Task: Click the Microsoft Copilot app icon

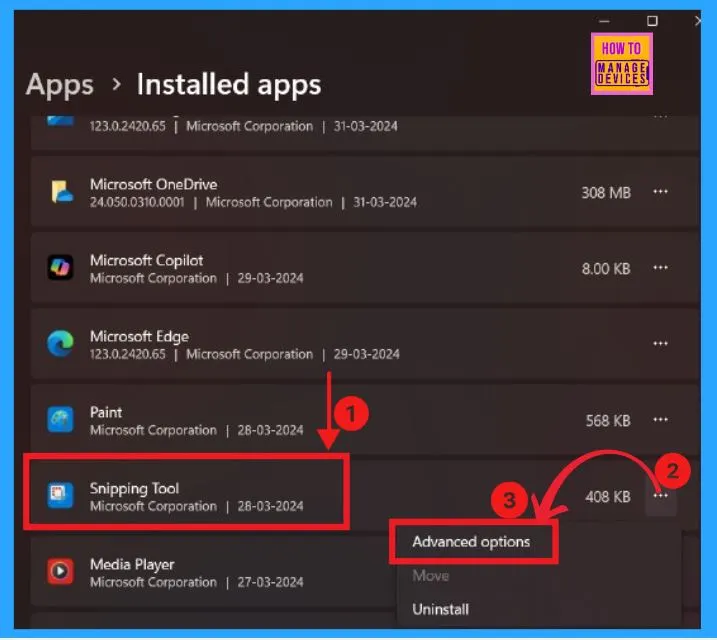Action: click(60, 267)
